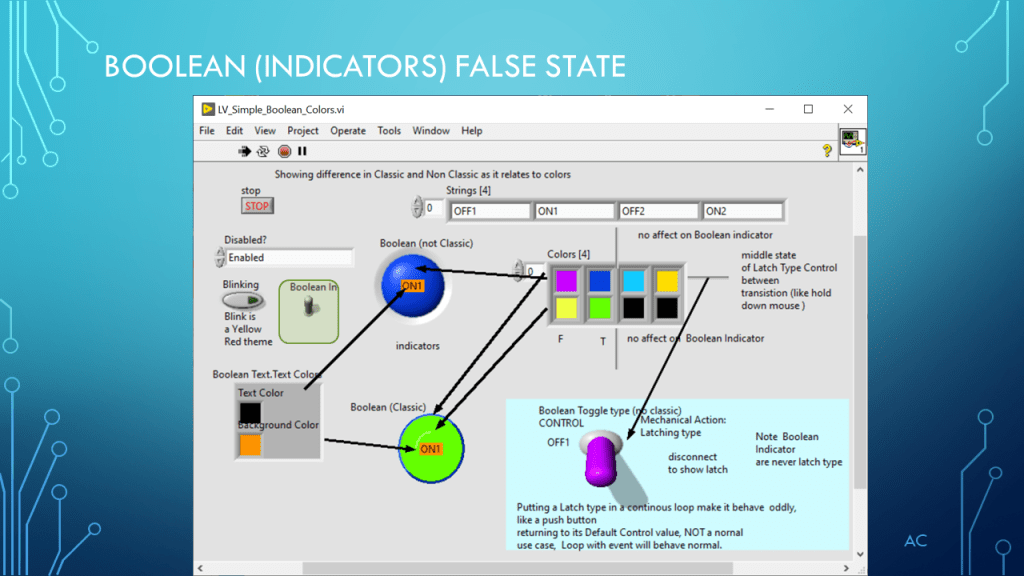
Task: Select the magenta swatch in Colors array
Action: [x=566, y=281]
